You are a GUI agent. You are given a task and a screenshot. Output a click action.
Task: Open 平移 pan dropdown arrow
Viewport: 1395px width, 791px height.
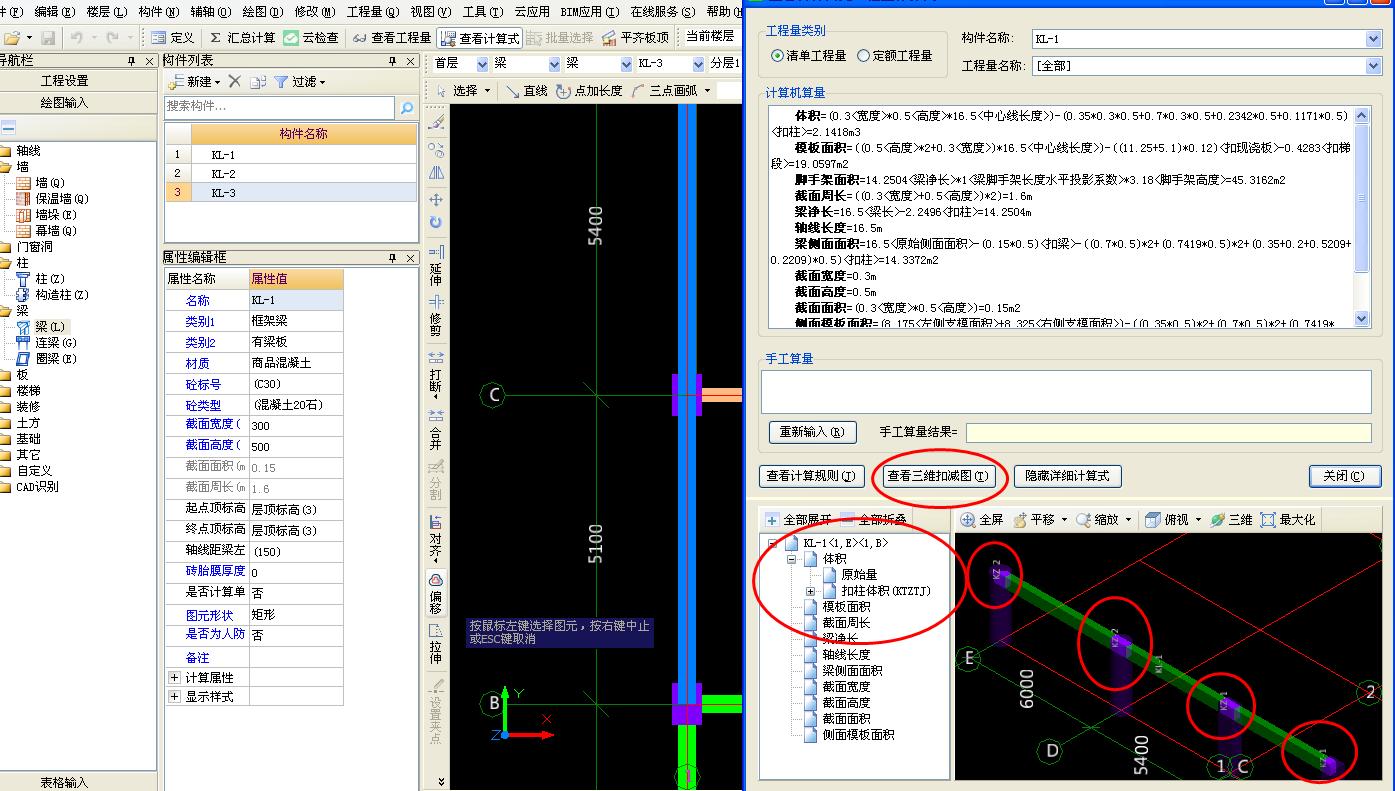[1064, 520]
